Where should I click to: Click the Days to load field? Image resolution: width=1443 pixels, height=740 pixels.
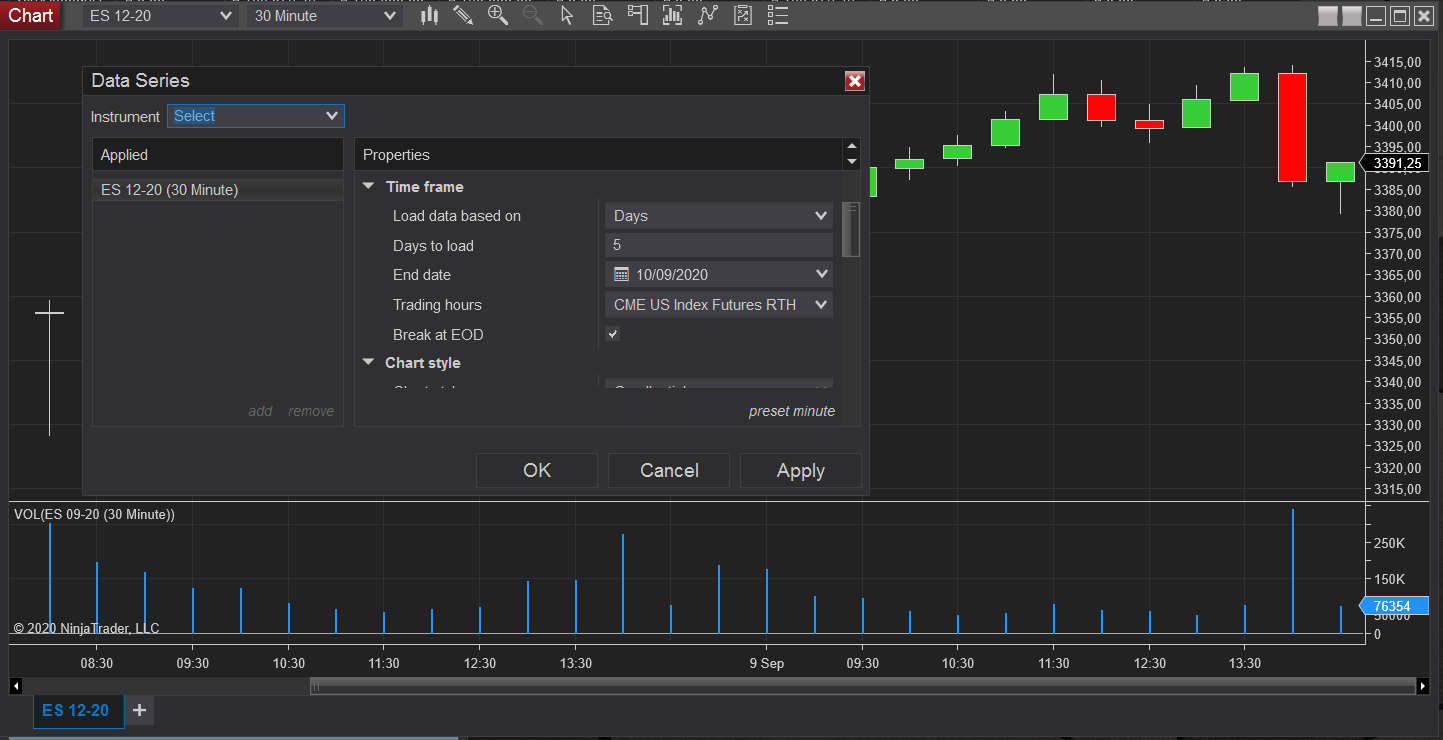(718, 245)
